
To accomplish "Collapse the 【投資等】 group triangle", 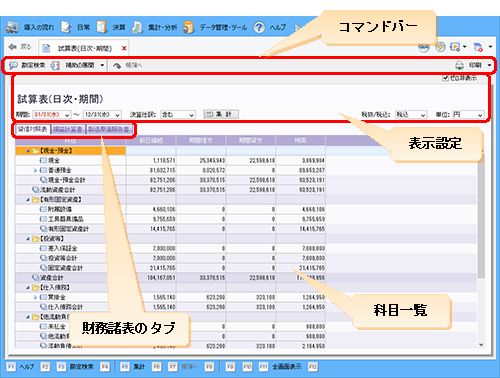I will click(28, 239).
